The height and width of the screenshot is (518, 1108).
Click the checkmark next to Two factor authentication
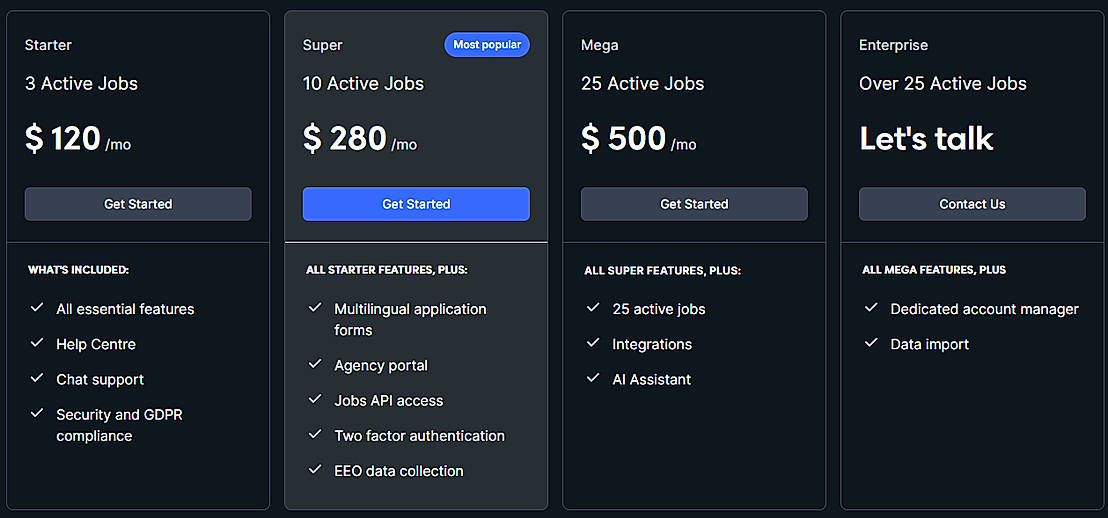[315, 434]
